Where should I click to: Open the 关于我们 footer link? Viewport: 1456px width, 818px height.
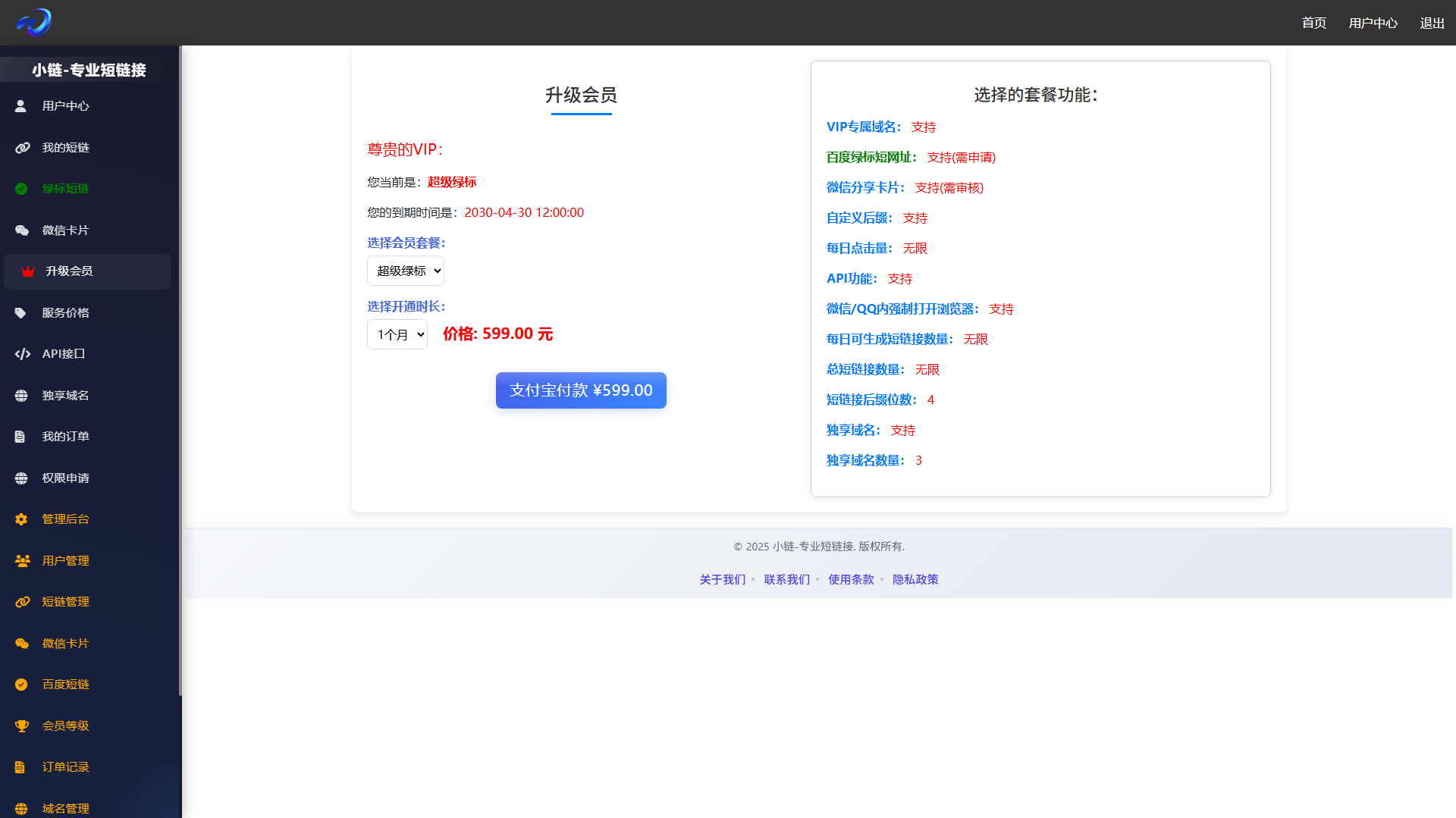722,580
